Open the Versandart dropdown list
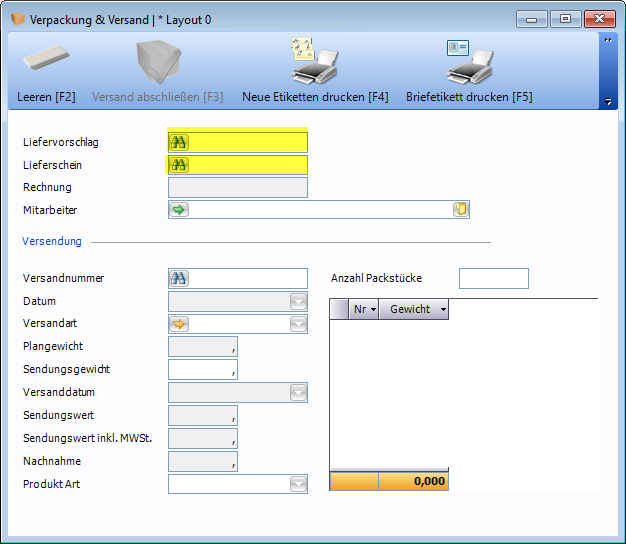 coord(298,324)
